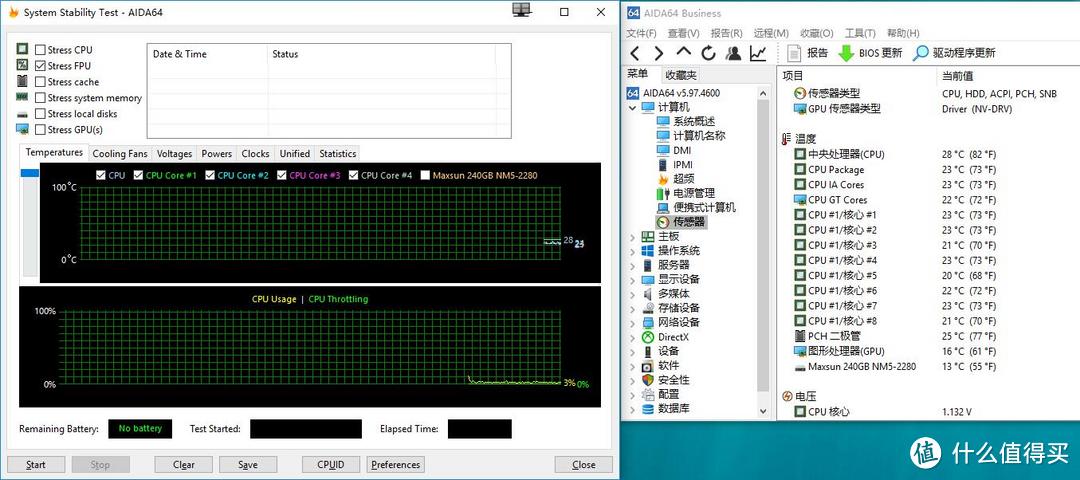Expand the 网络设备 tree node
Screen dimensions: 1080x480
point(632,322)
